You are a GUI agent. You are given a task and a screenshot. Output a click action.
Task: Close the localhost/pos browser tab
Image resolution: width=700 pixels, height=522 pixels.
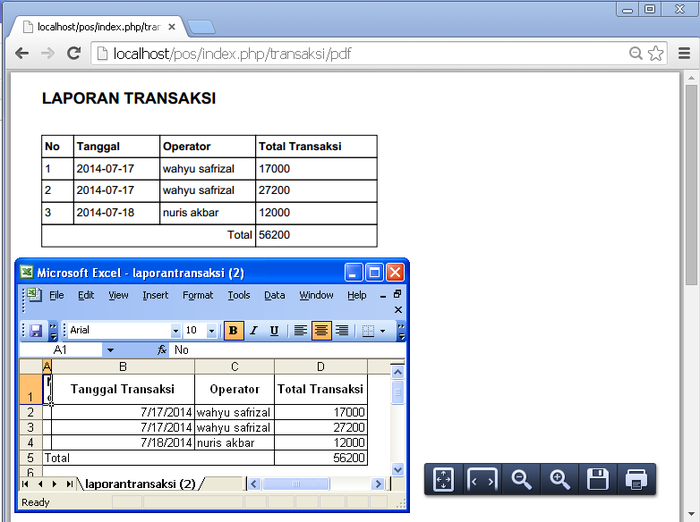tap(171, 27)
